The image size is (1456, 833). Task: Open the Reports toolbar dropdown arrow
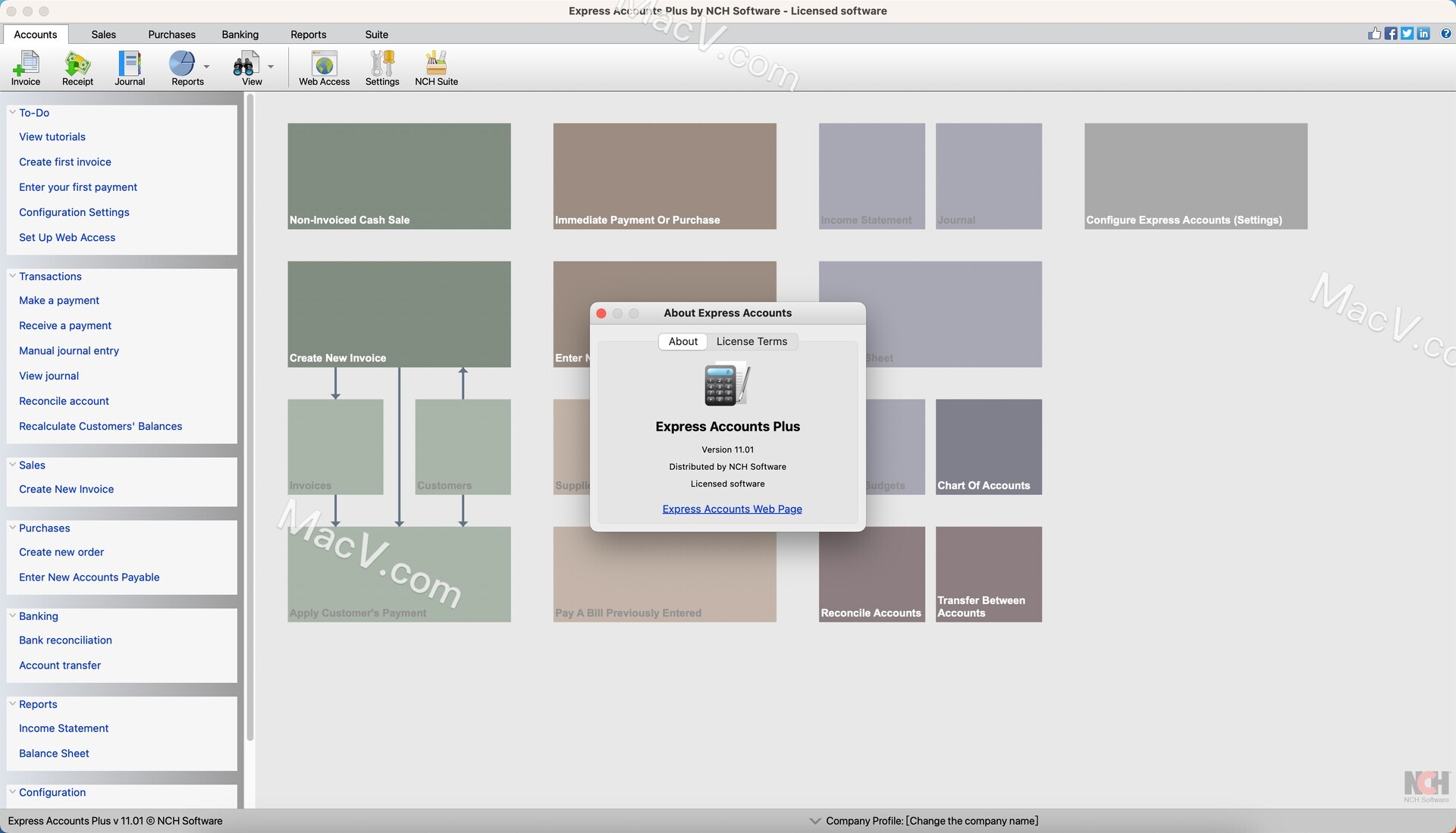coord(206,67)
